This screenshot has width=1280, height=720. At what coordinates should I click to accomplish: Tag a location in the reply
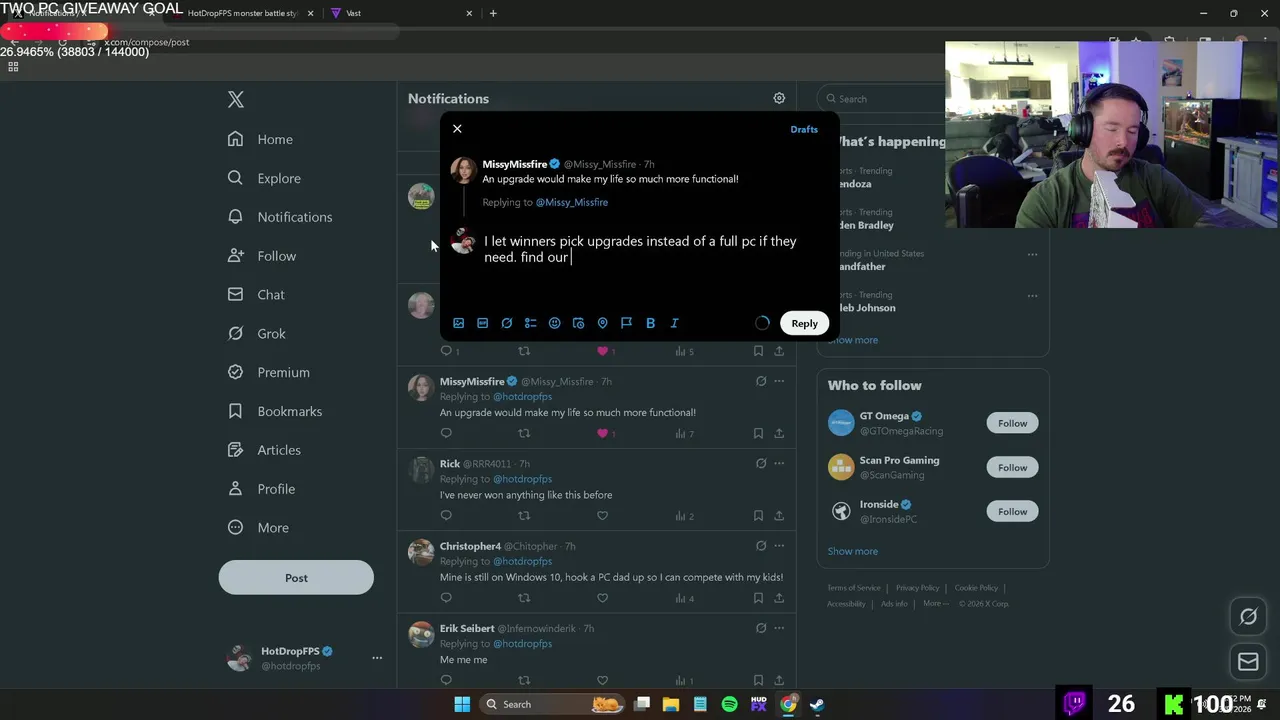pos(602,323)
